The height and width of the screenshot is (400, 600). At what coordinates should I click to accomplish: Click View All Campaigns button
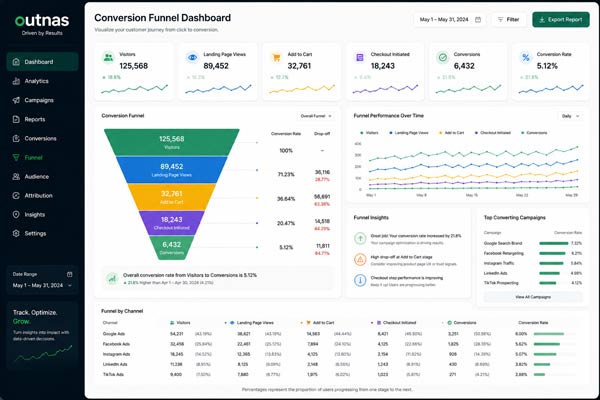click(x=533, y=297)
